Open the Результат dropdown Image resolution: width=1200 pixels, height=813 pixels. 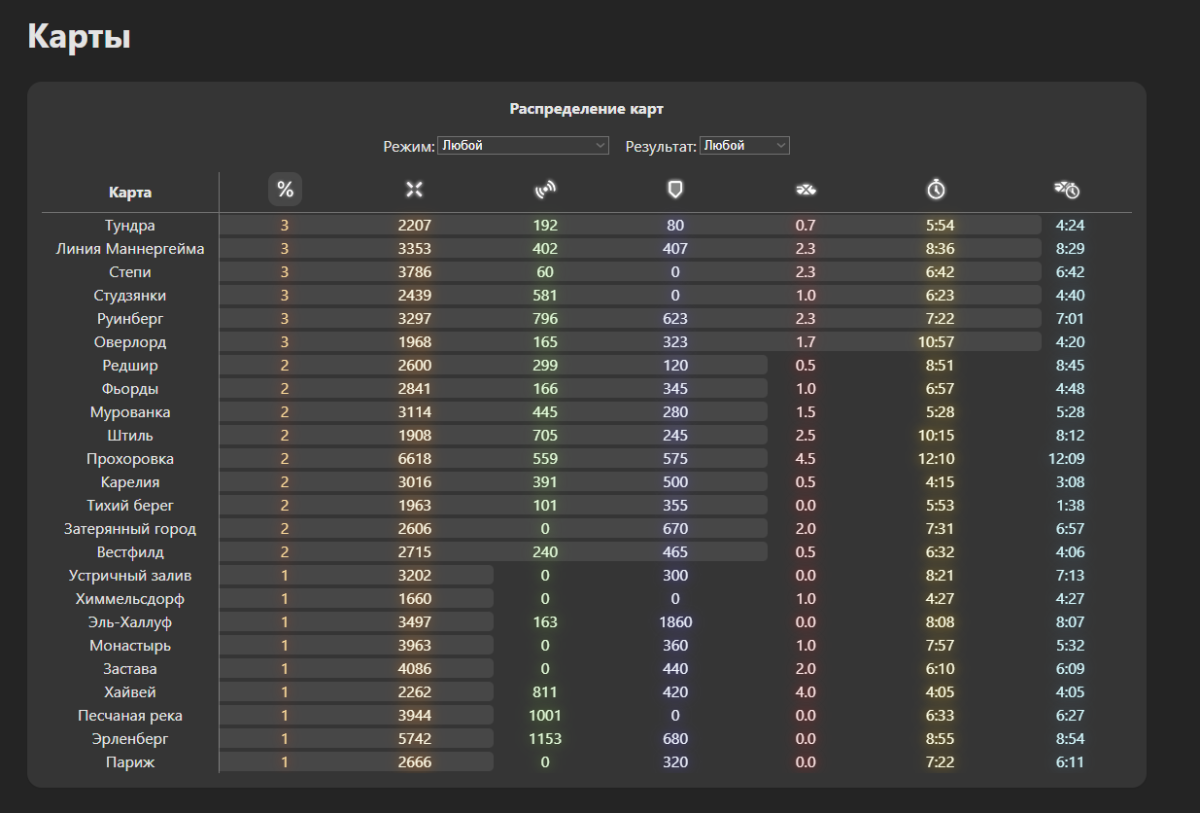[744, 146]
